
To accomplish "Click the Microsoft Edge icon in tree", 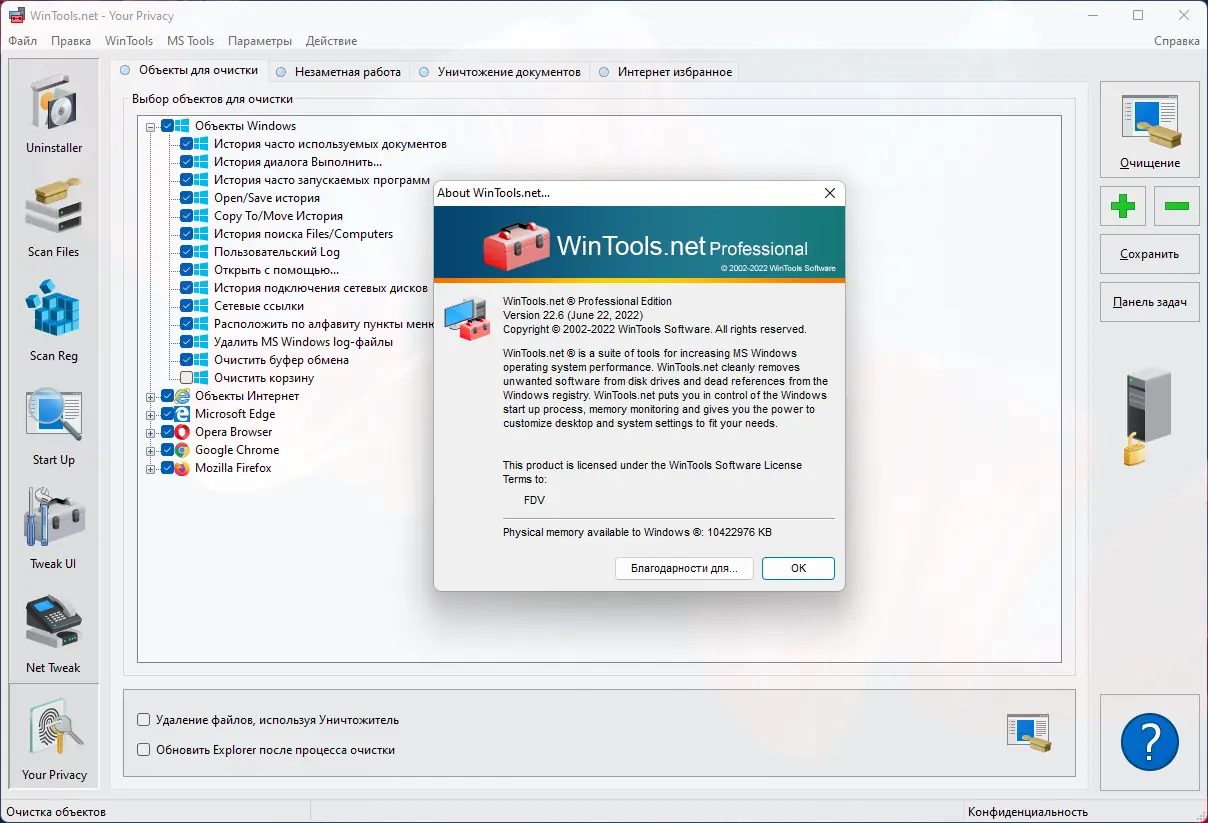I will click(x=183, y=414).
